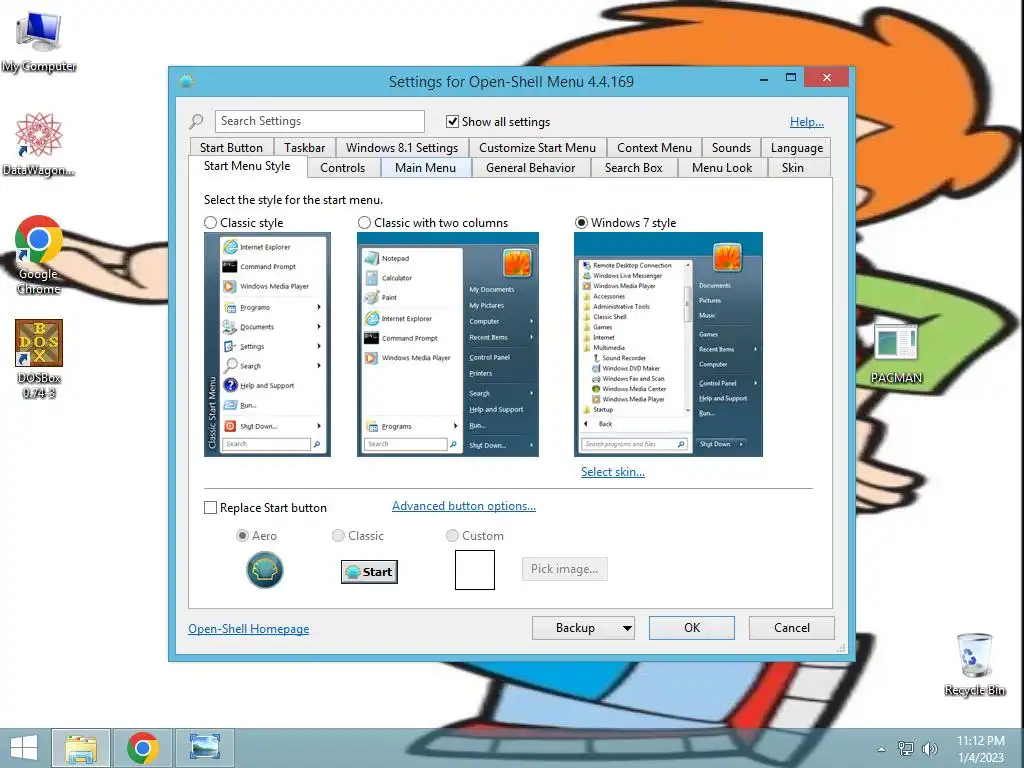Switch to the Main Menu tab

[x=425, y=168]
